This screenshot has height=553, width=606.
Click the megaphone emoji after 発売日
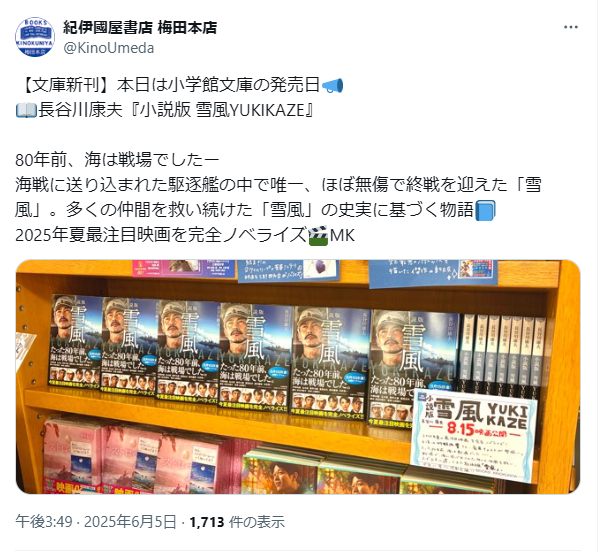click(x=332, y=85)
